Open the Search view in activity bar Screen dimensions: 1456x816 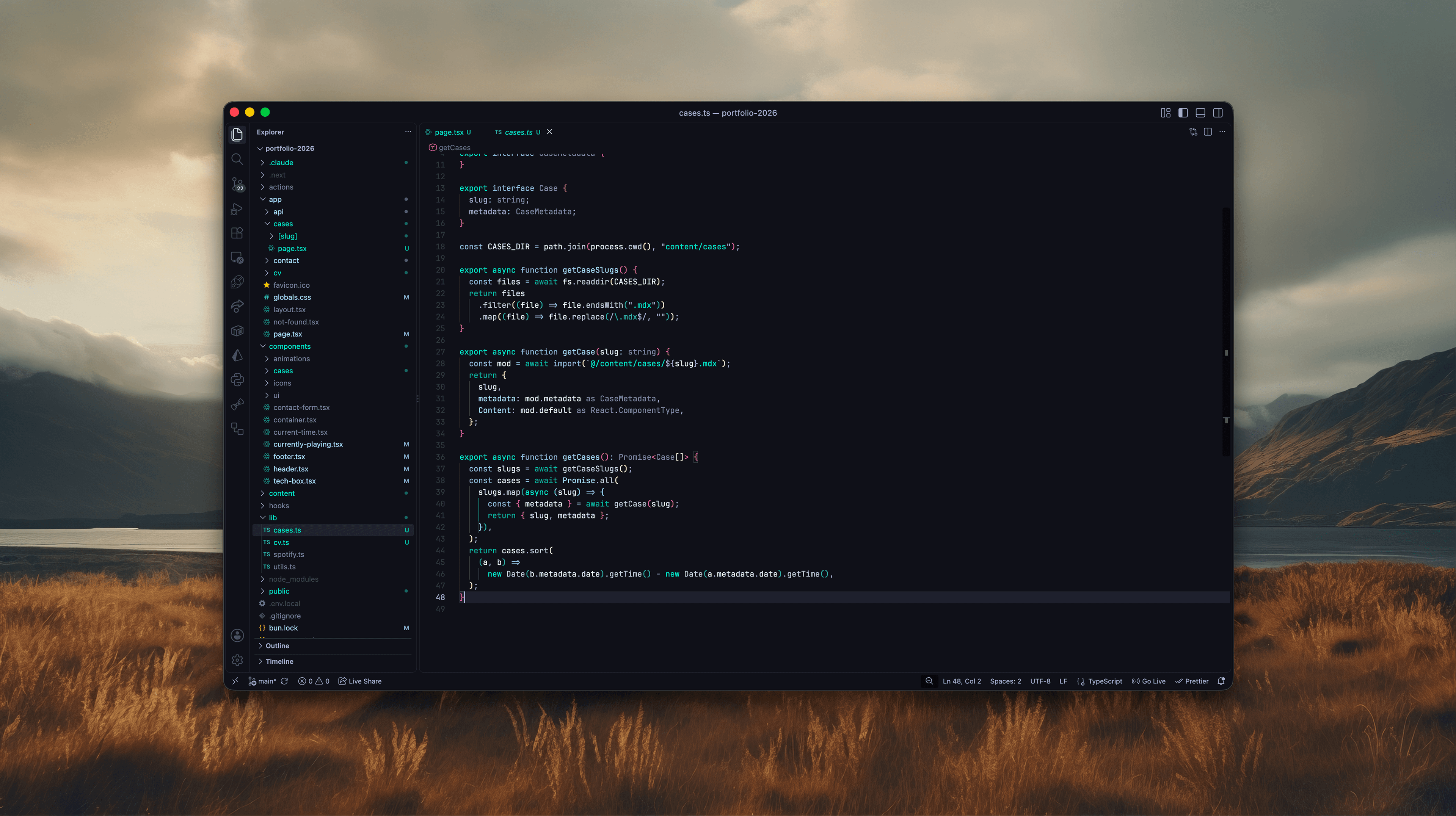pyautogui.click(x=237, y=159)
